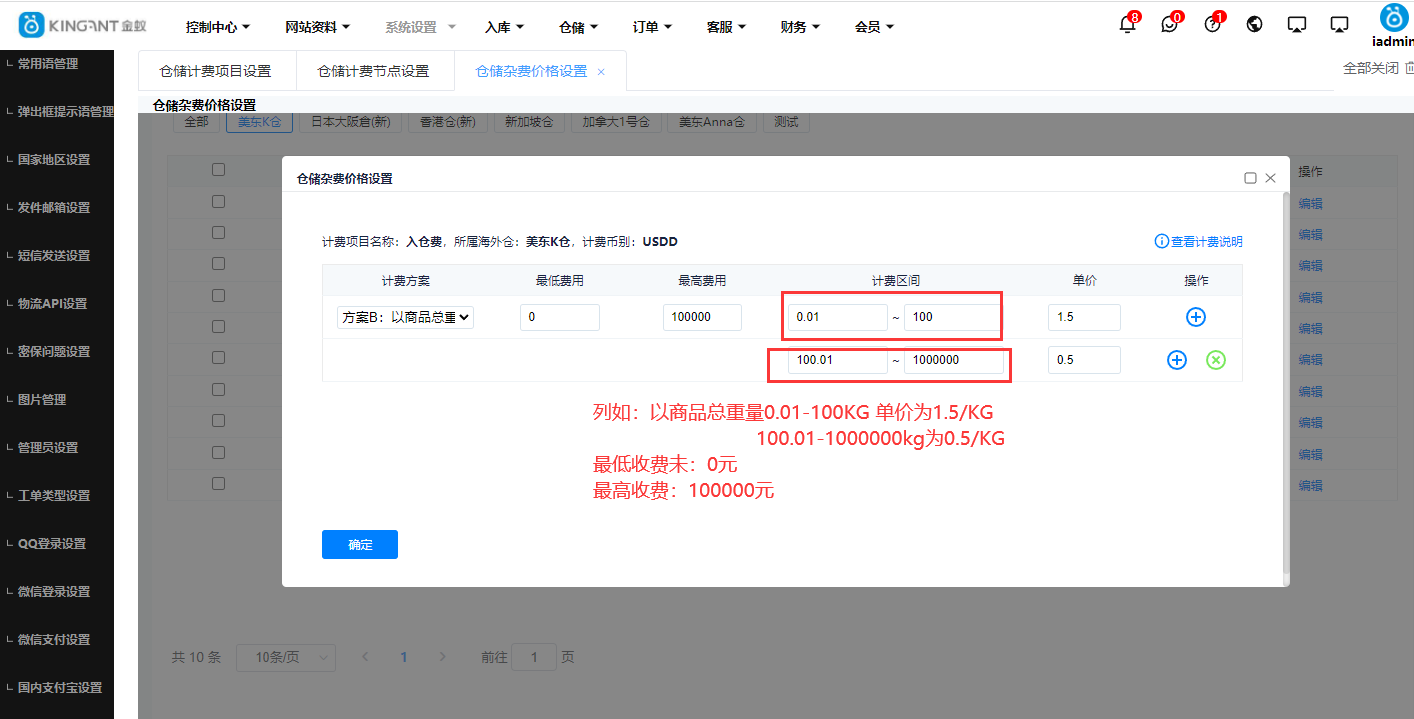This screenshot has height=719, width=1414.
Task: Click the 确定 confirm button
Action: click(x=359, y=544)
